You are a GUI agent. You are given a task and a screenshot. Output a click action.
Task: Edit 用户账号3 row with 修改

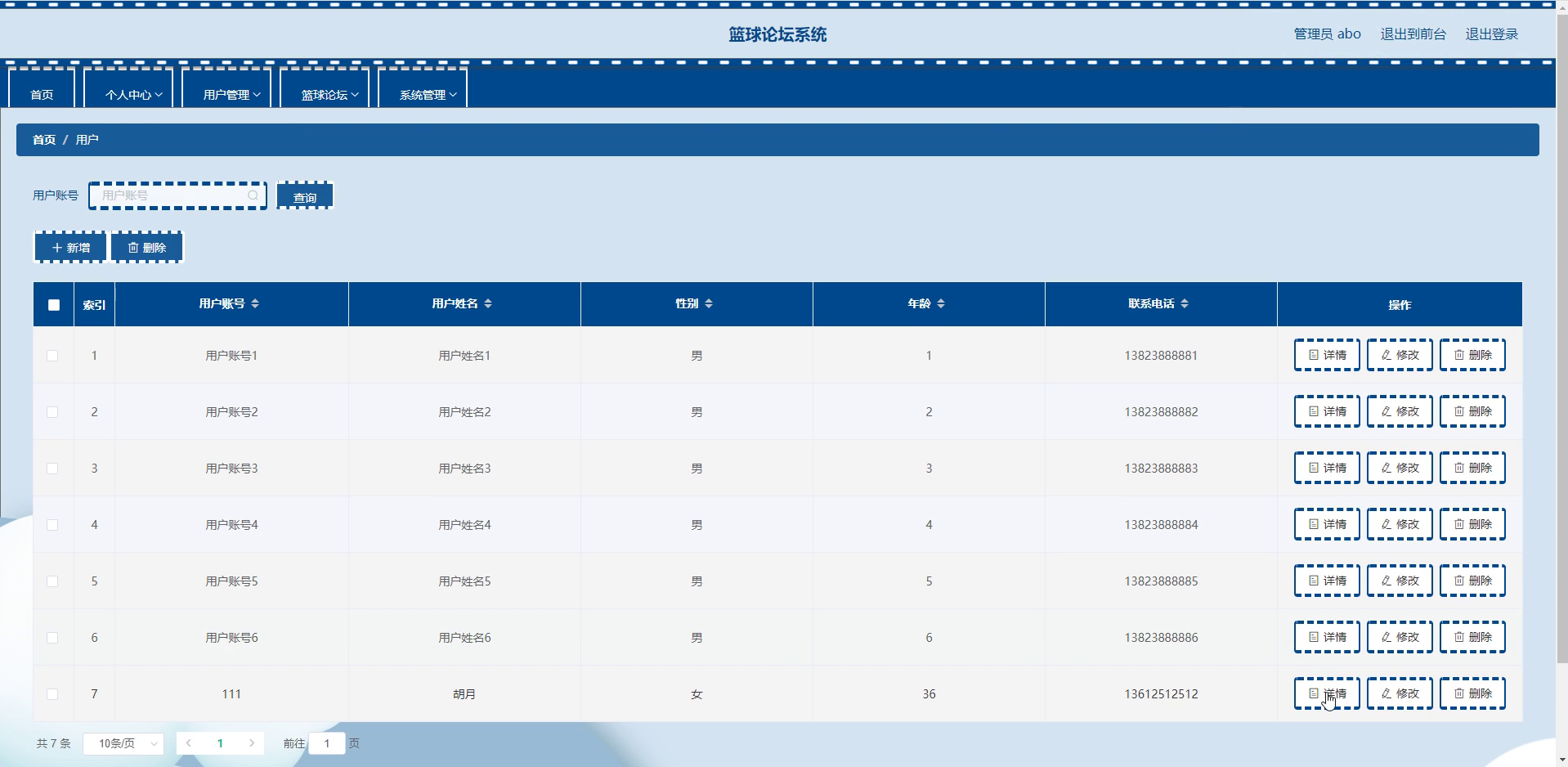(1400, 468)
